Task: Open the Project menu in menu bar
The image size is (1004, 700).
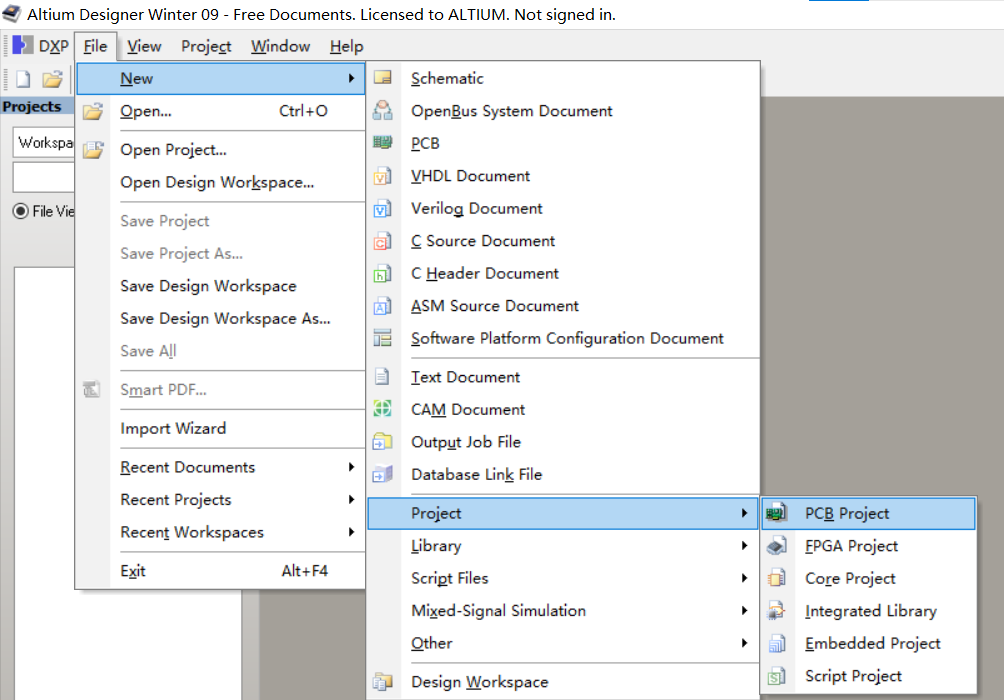Action: 206,46
